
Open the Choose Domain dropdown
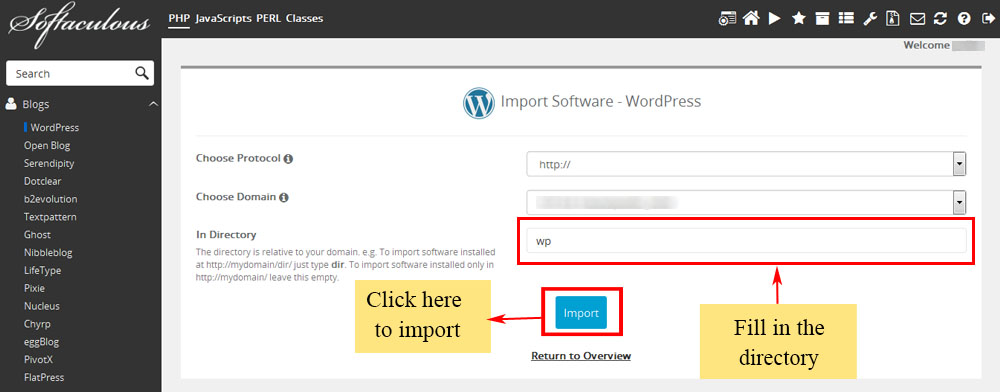click(x=746, y=203)
